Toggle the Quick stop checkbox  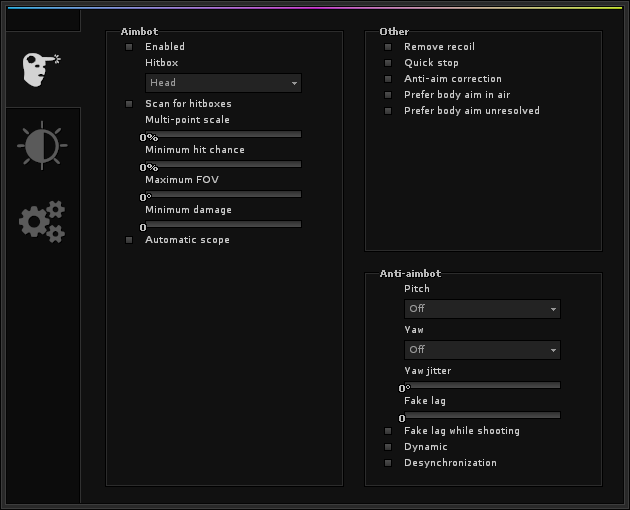click(388, 63)
